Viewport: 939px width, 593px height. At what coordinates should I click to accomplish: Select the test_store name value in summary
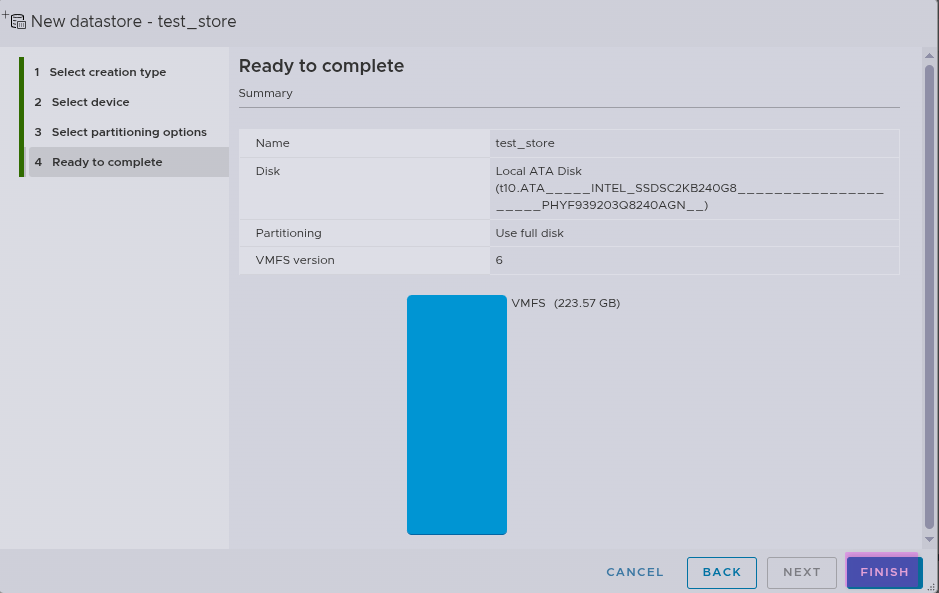[x=525, y=143]
